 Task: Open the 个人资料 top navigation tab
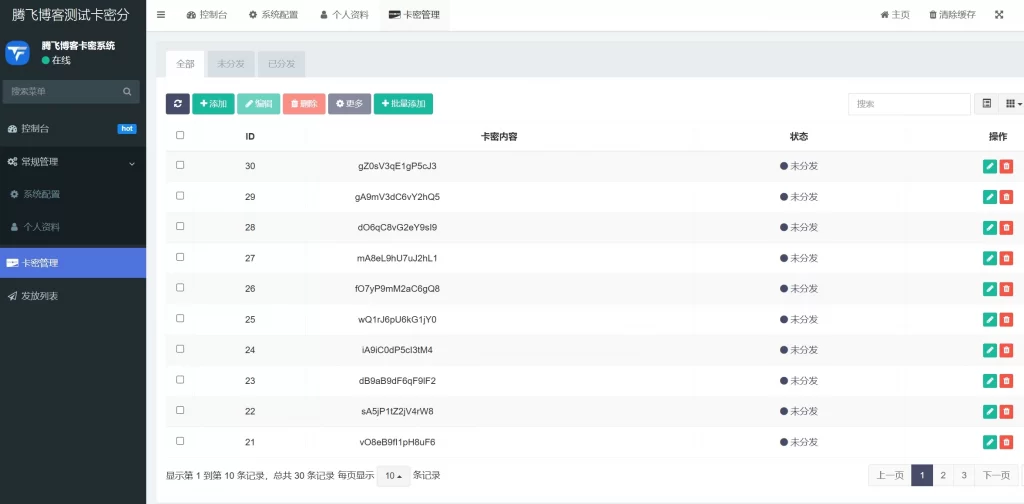coord(344,15)
